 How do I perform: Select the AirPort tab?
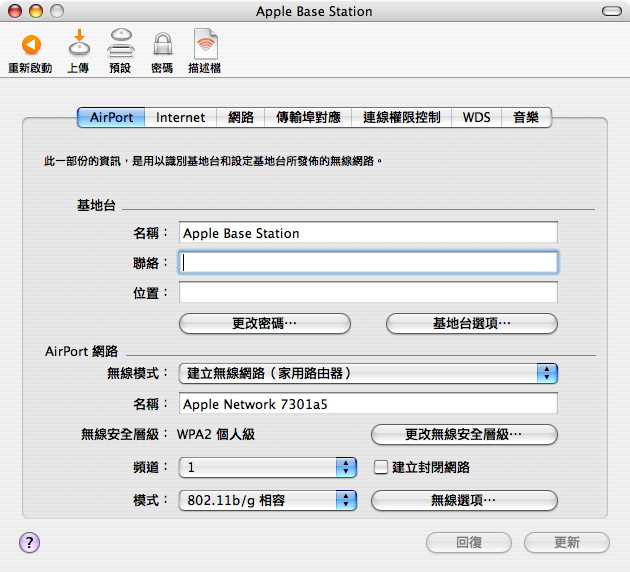tap(111, 117)
